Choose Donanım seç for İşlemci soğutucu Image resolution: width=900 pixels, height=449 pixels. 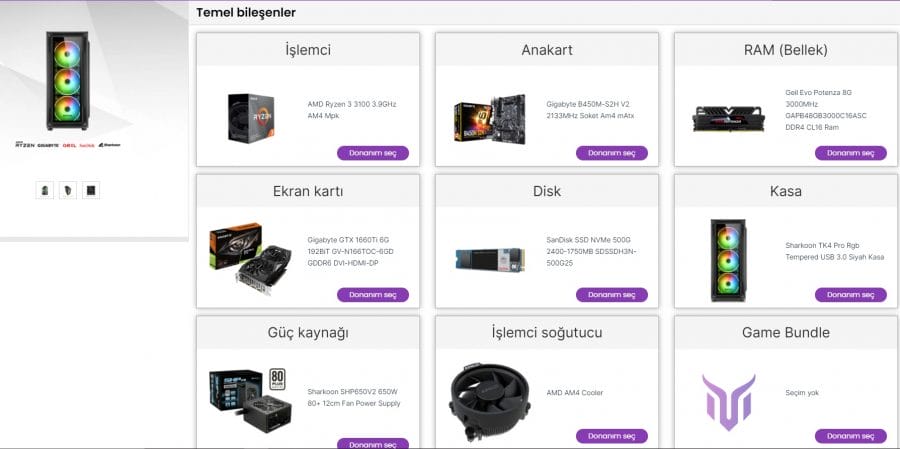click(x=612, y=436)
